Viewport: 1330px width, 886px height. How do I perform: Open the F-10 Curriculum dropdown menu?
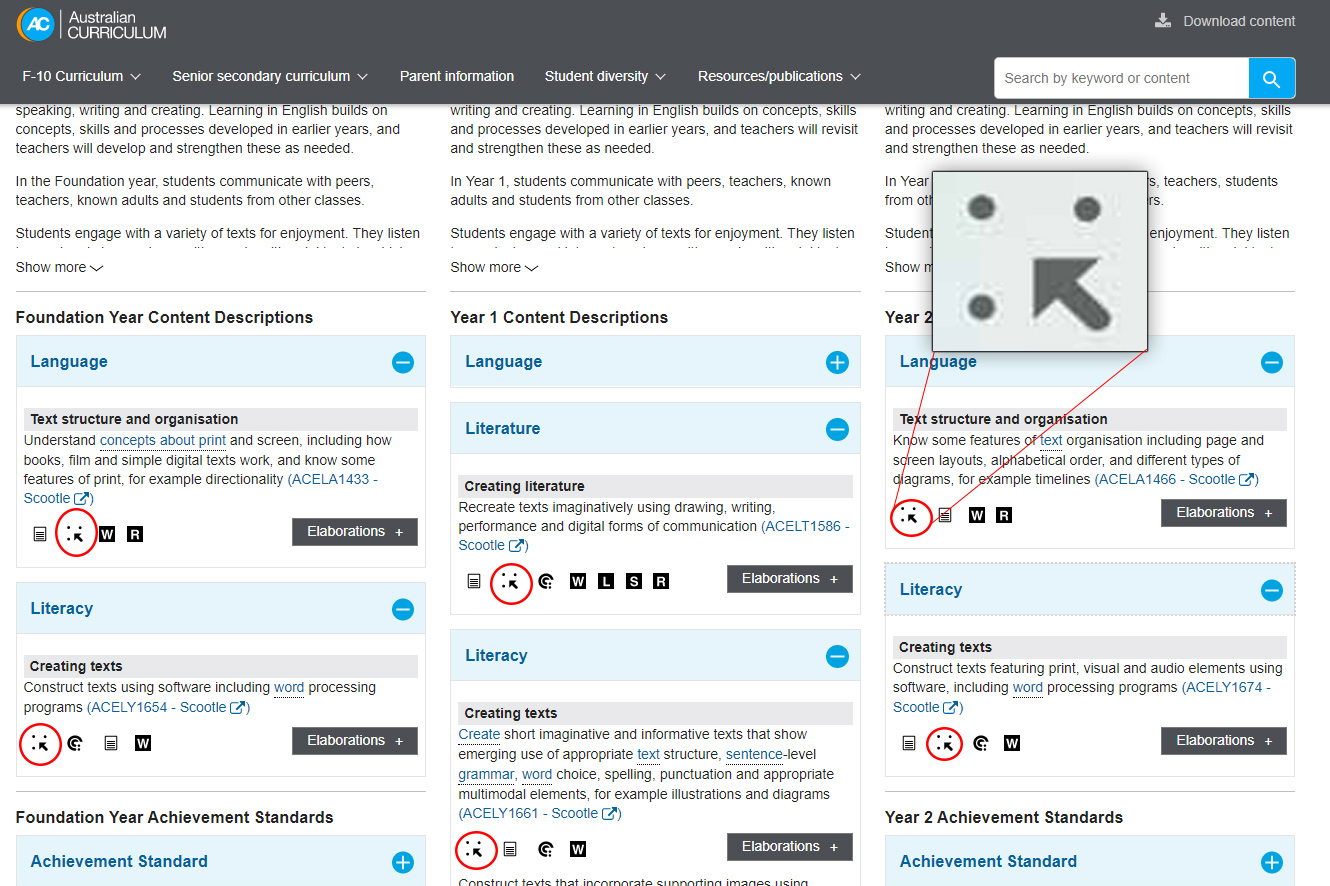(x=81, y=76)
